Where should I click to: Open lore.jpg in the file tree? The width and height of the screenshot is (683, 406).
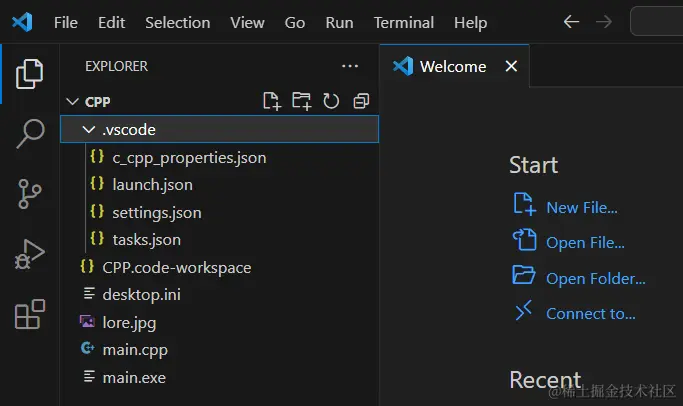[220, 322]
